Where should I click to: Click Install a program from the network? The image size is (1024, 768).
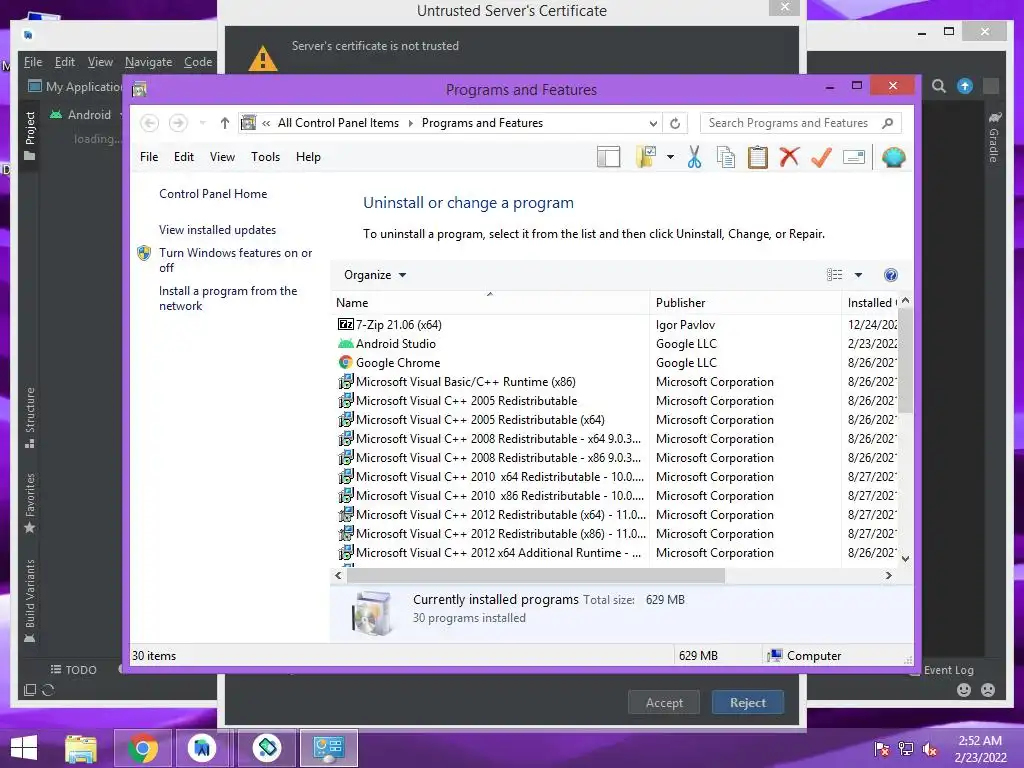point(228,298)
